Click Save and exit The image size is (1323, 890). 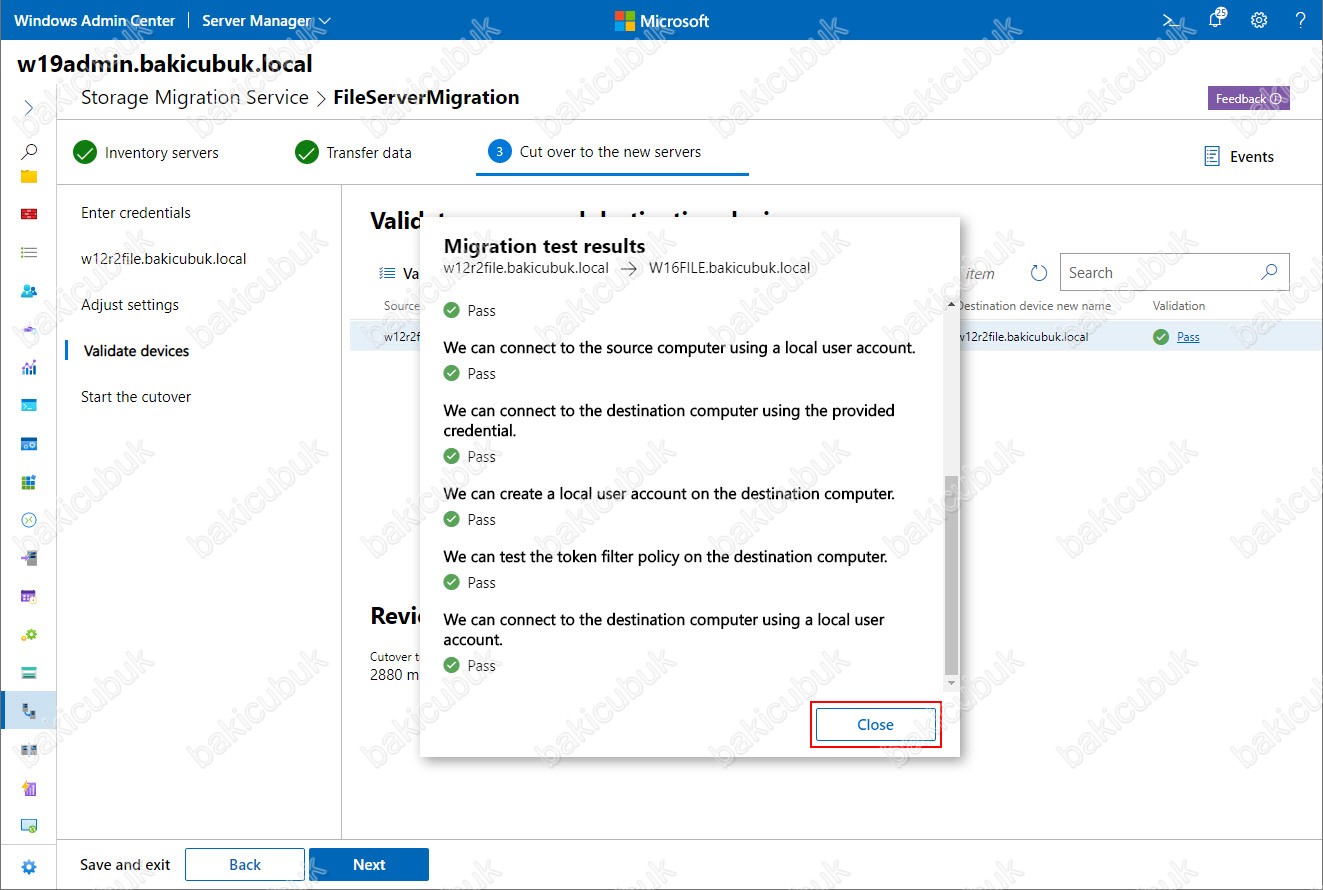pos(125,865)
